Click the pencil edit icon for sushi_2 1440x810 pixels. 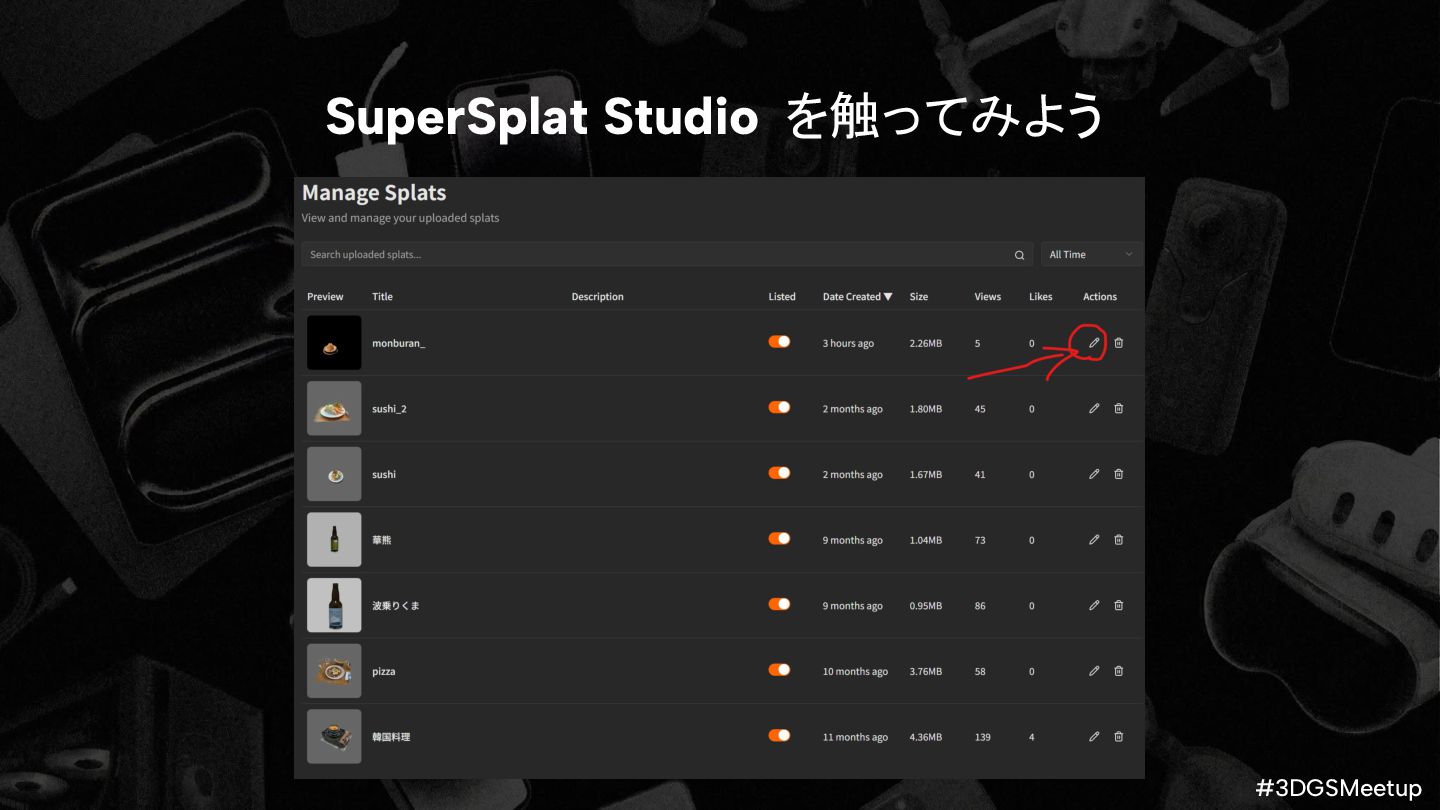click(1094, 408)
